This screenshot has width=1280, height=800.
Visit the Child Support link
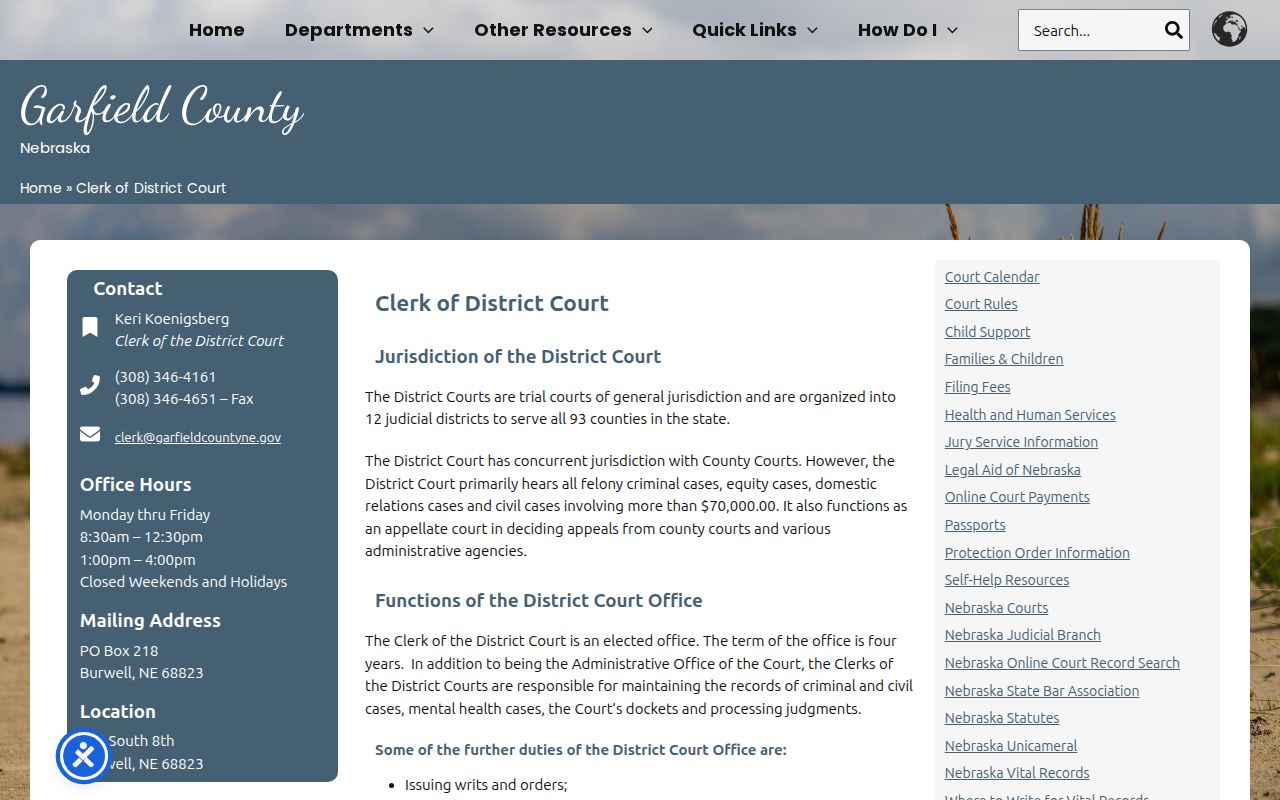click(x=987, y=332)
